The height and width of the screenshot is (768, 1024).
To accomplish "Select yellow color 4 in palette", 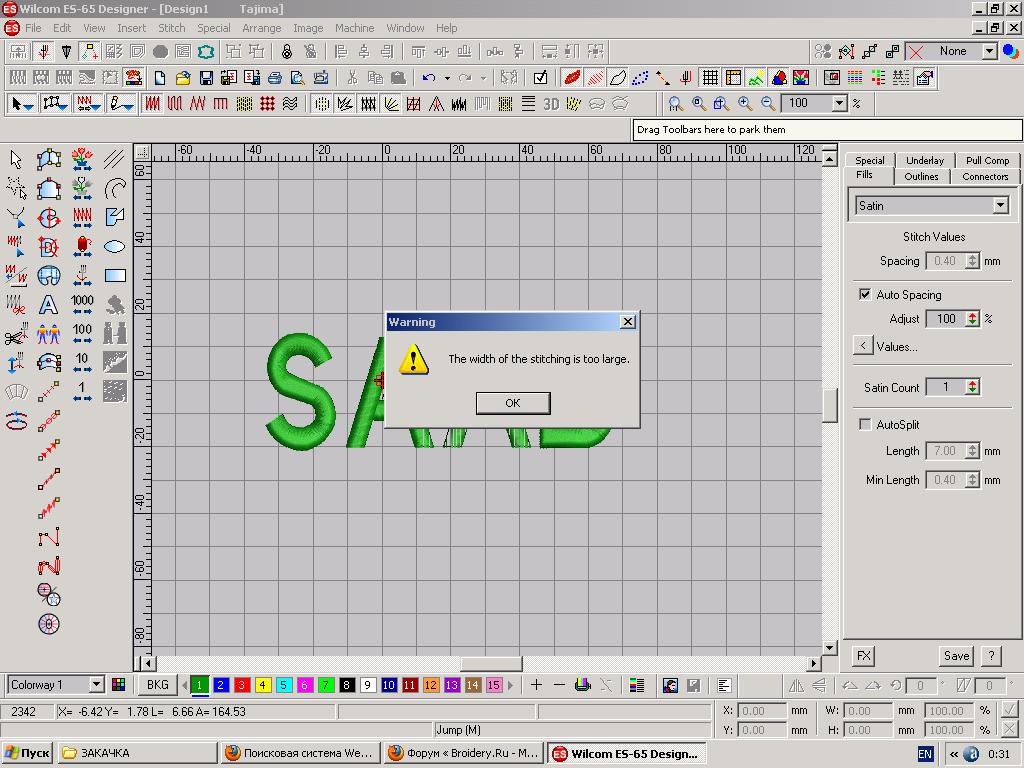I will coord(263,685).
